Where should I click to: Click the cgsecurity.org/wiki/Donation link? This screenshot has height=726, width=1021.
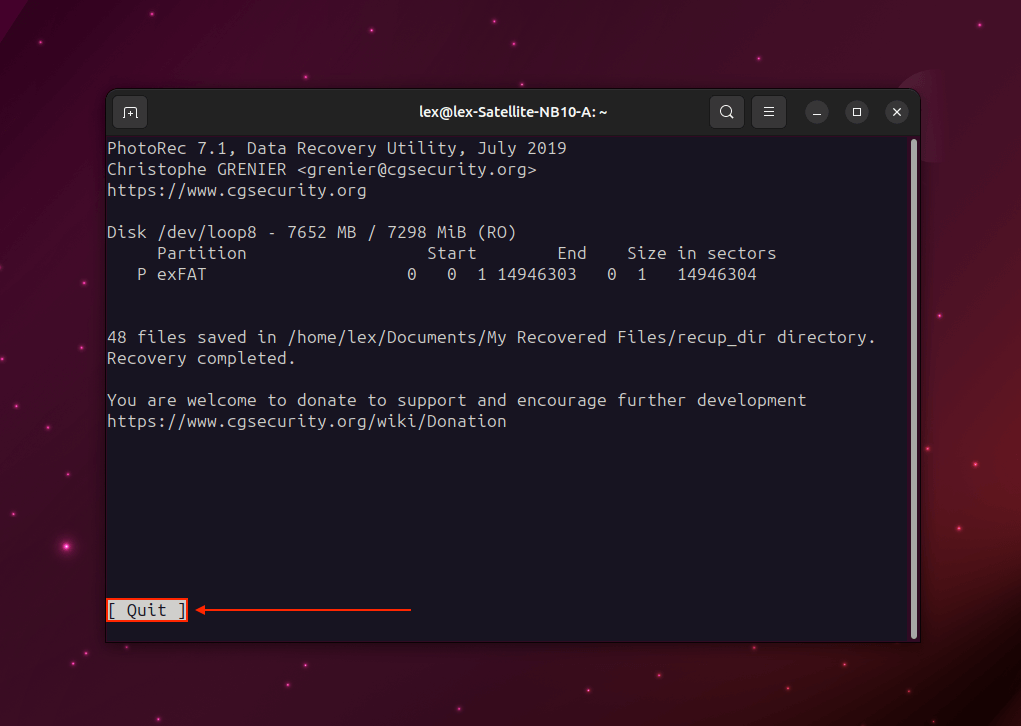click(x=307, y=421)
